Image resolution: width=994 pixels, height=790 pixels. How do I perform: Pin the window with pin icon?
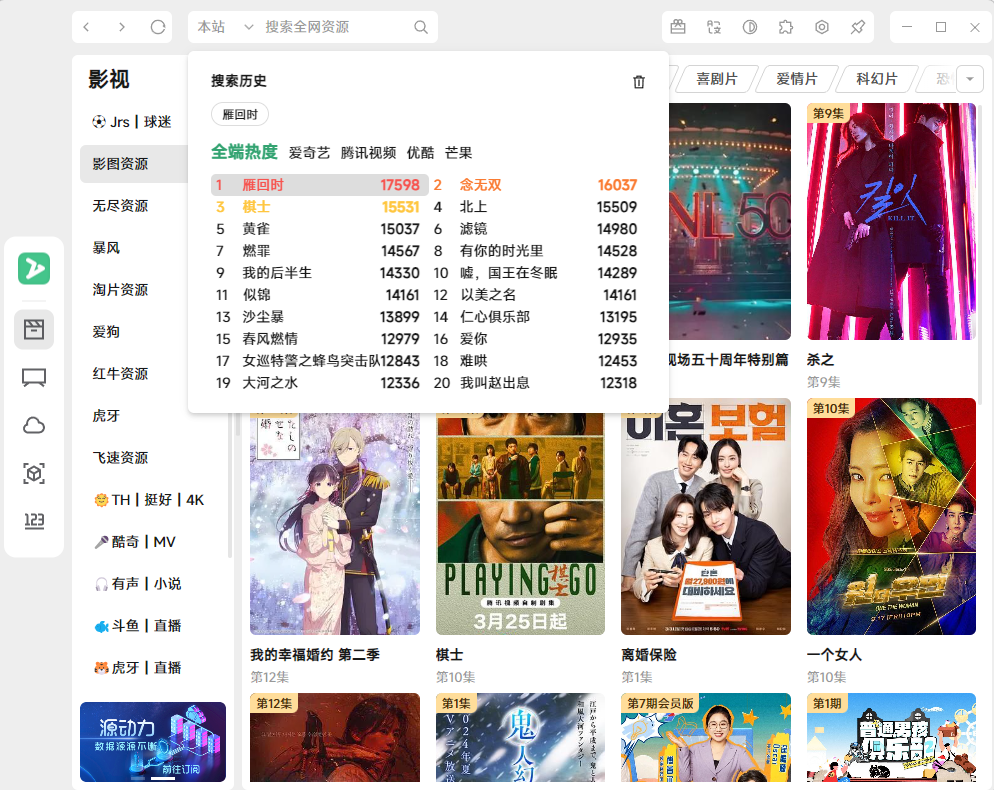pyautogui.click(x=858, y=27)
